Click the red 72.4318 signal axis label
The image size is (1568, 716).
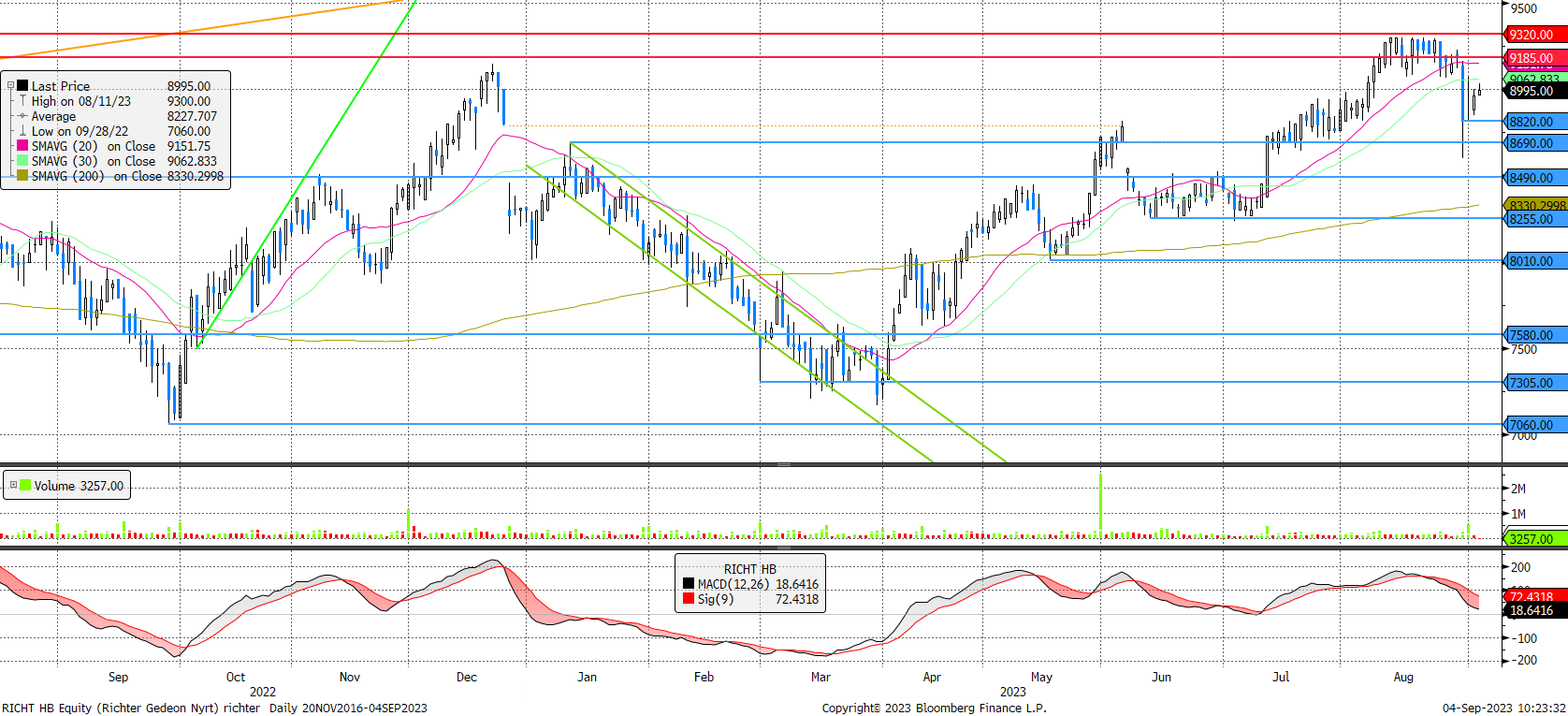tap(1533, 596)
